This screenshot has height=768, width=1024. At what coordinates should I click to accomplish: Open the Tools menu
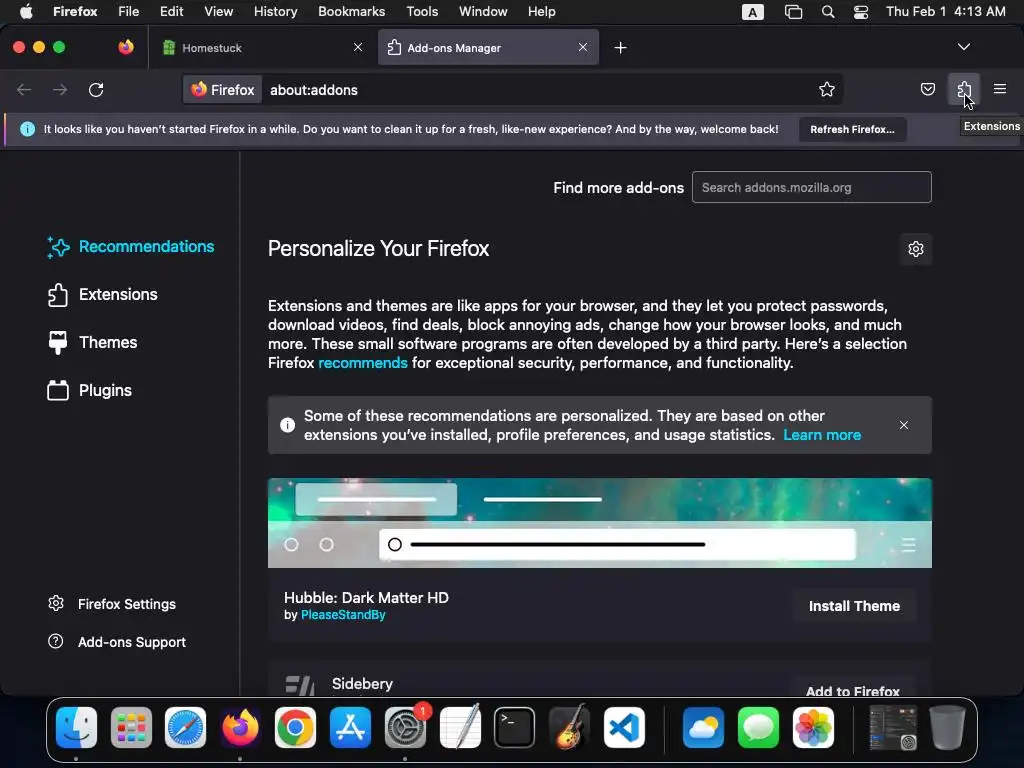coord(422,11)
